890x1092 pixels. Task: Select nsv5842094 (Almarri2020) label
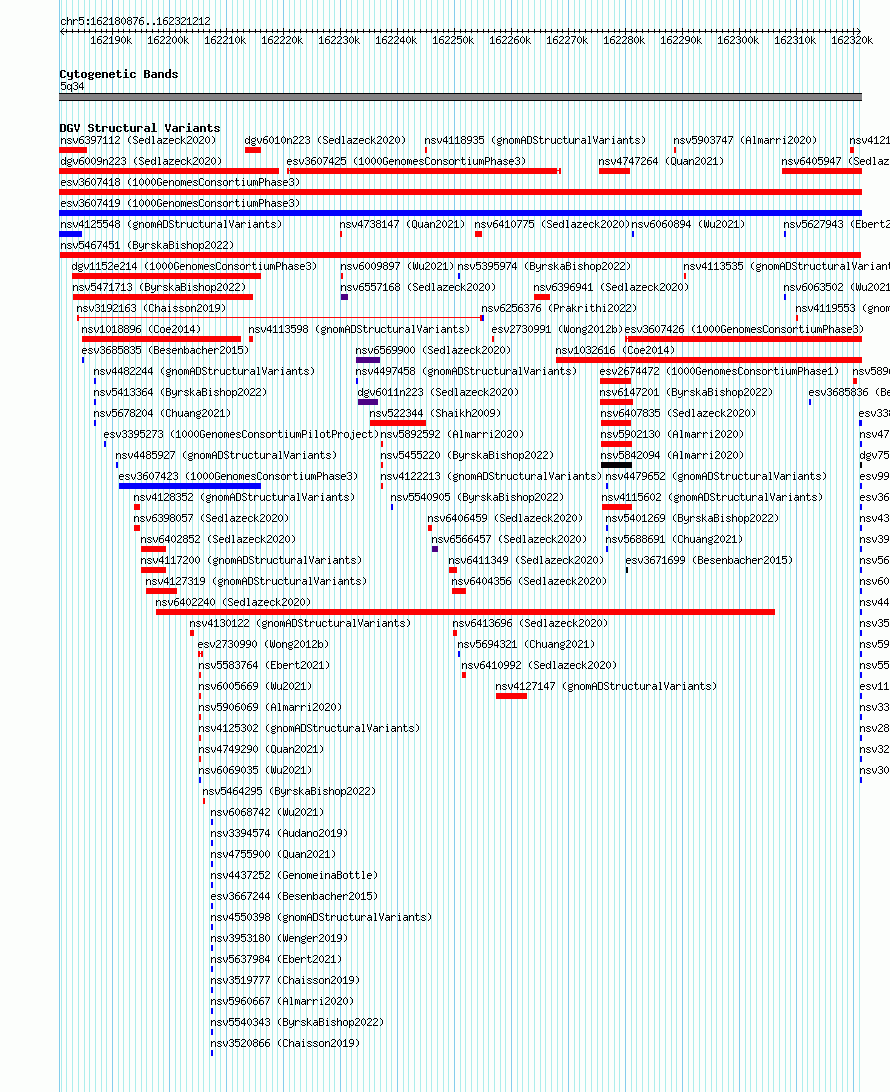672,455
